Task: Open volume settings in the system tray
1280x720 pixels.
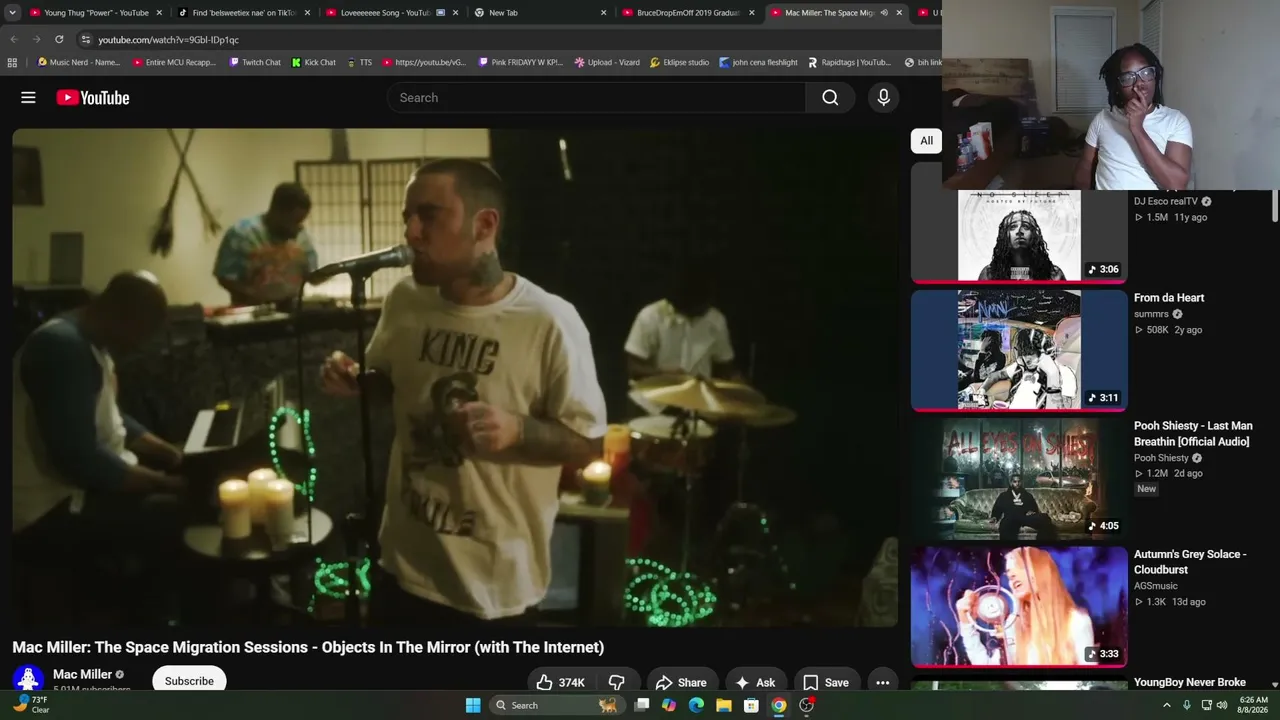Action: [1222, 705]
